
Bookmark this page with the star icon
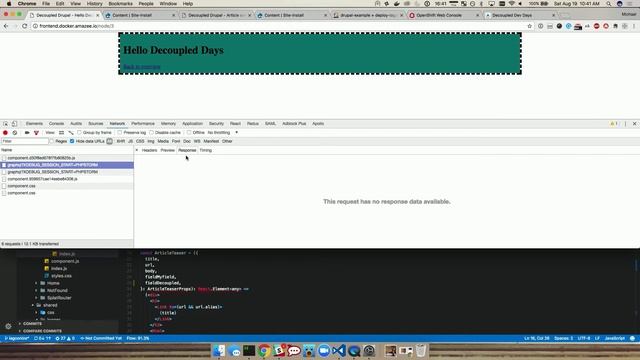[x=530, y=26]
